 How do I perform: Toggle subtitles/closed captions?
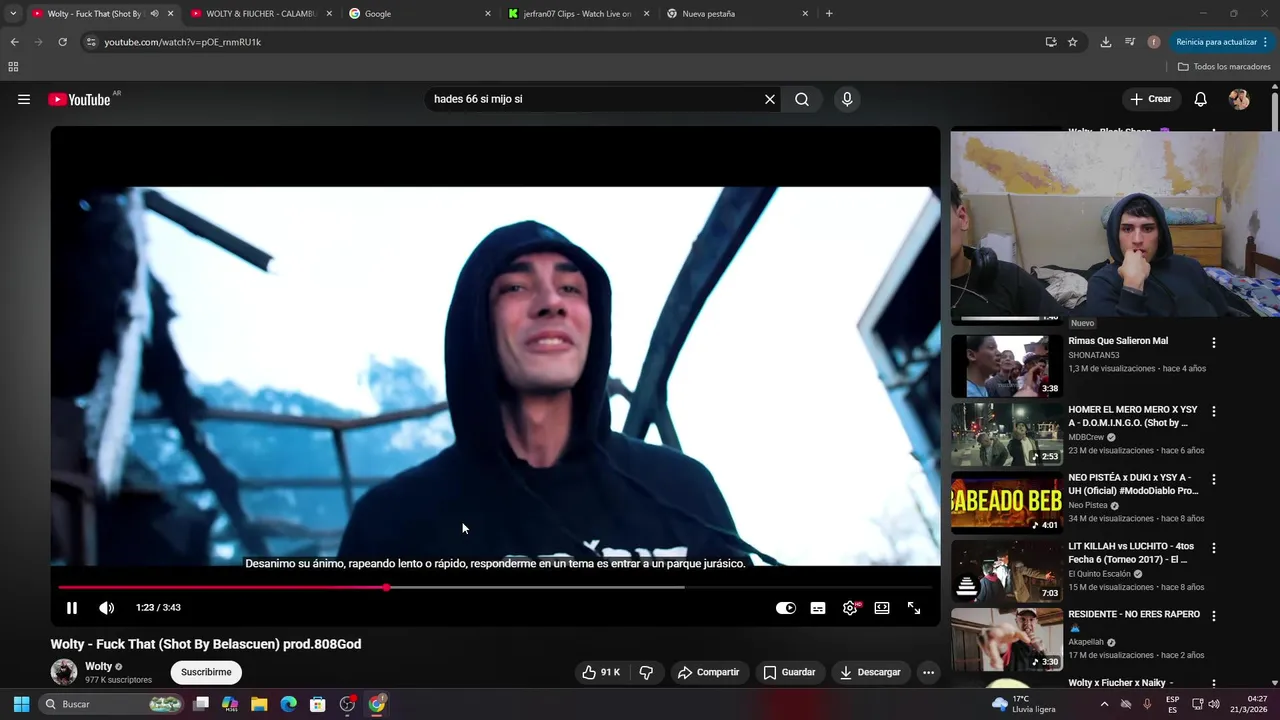[x=818, y=608]
